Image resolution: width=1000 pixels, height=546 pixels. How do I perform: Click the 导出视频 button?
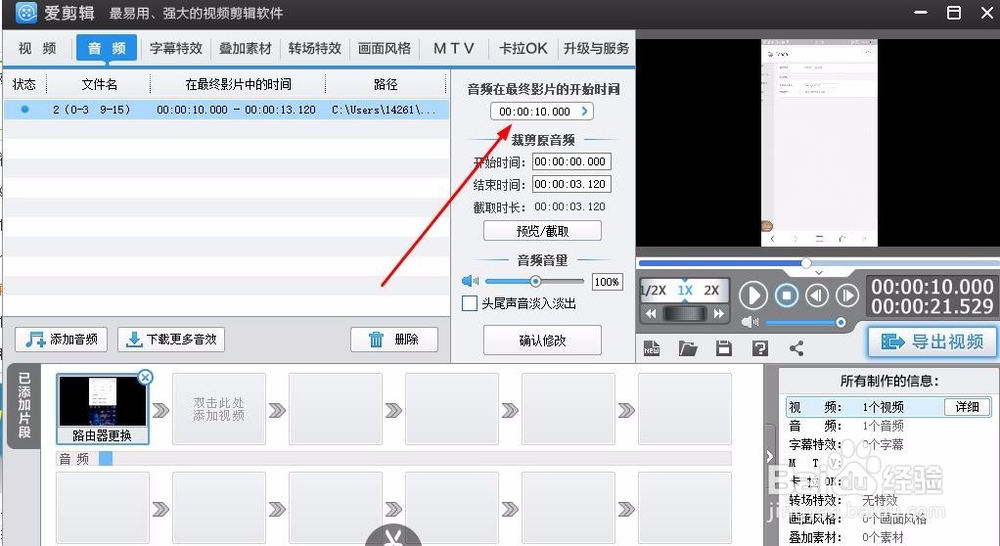click(932, 342)
